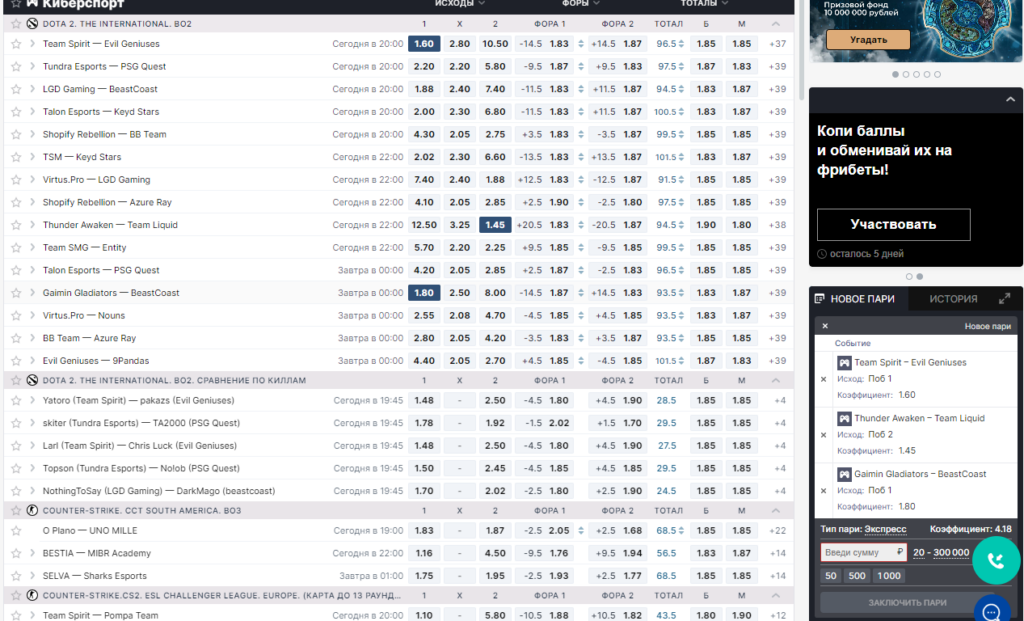This screenshot has height=621, width=1024.
Task: Change total 96.5 stepper in Team Spirit row
Action: pyautogui.click(x=681, y=44)
